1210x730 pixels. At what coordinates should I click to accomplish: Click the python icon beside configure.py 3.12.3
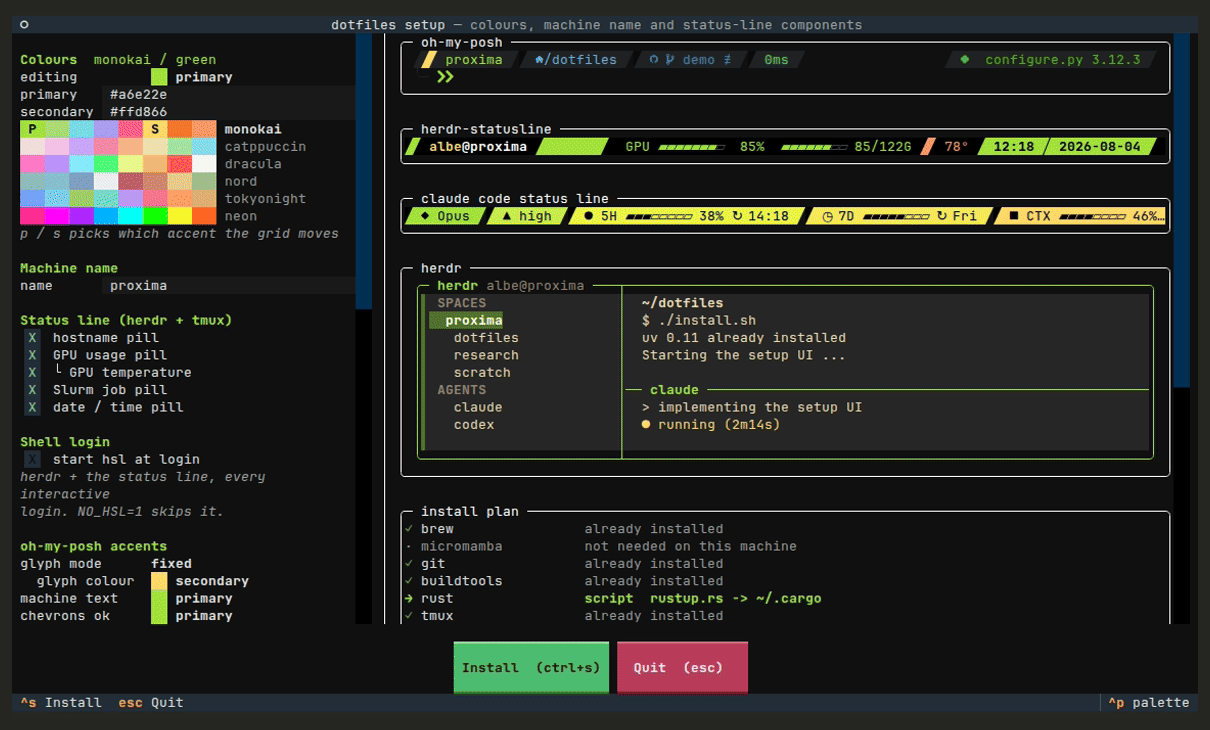point(965,60)
